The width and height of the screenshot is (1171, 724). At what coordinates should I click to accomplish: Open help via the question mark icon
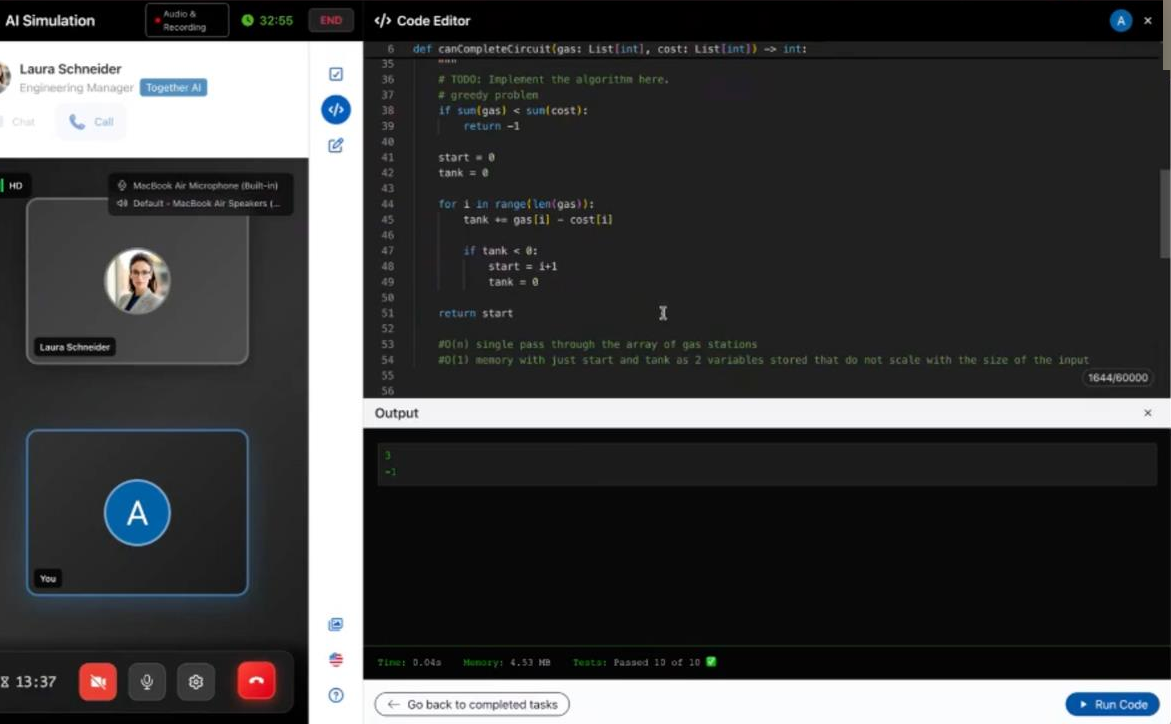336,695
